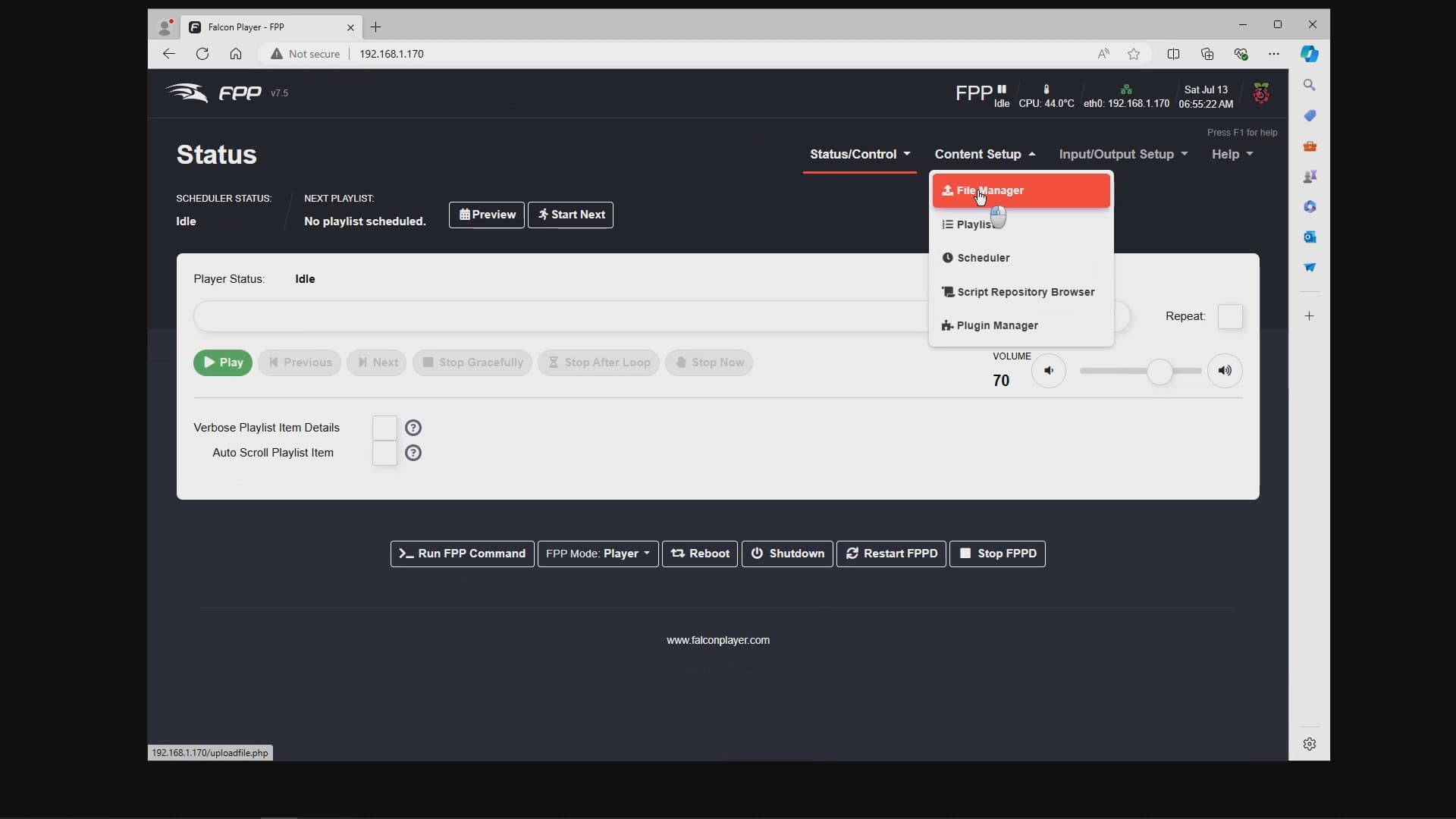Open the sidebar shopping tag icon
This screenshot has width=1456, height=819.
click(1310, 115)
